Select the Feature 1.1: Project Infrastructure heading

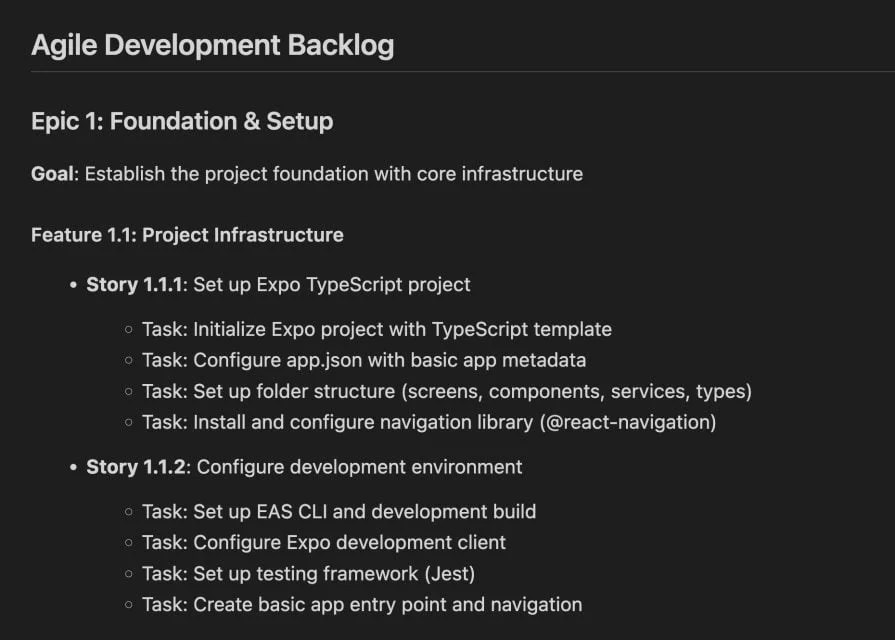(187, 235)
